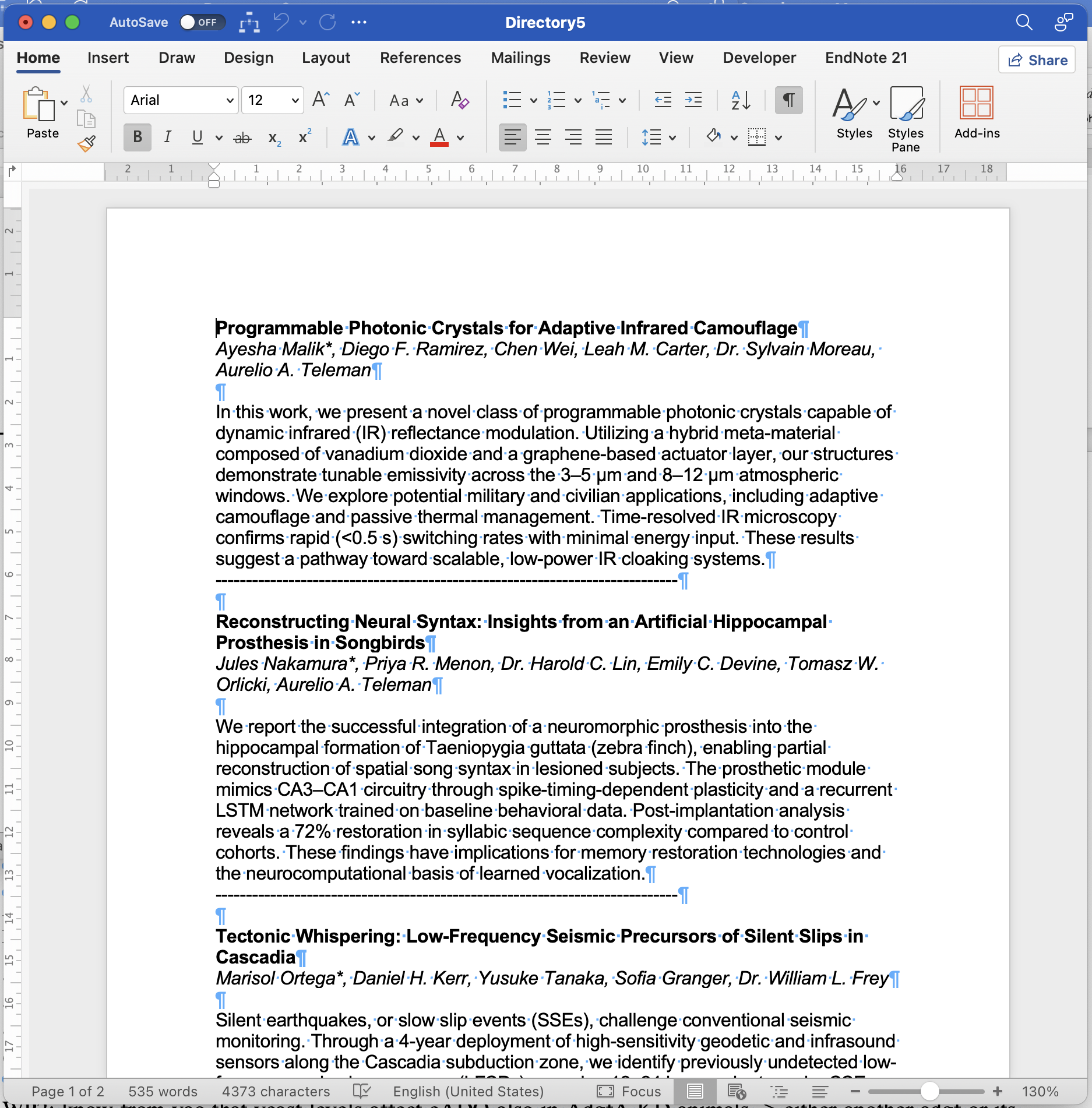The image size is (1092, 1108).
Task: Click the zoom in plus button
Action: [x=998, y=1091]
